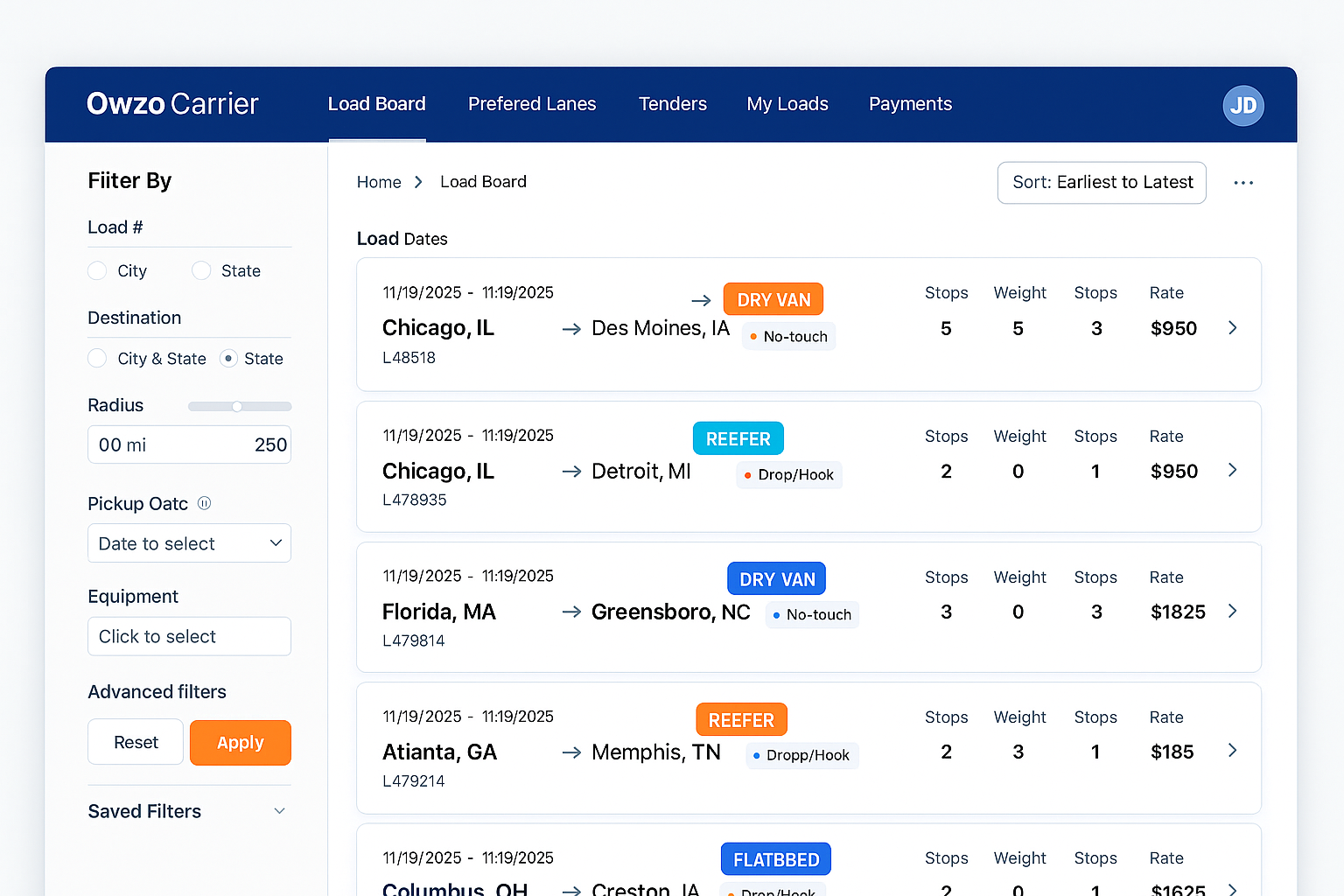The image size is (1344, 896).
Task: Expand the Saved Filters section
Action: (279, 811)
